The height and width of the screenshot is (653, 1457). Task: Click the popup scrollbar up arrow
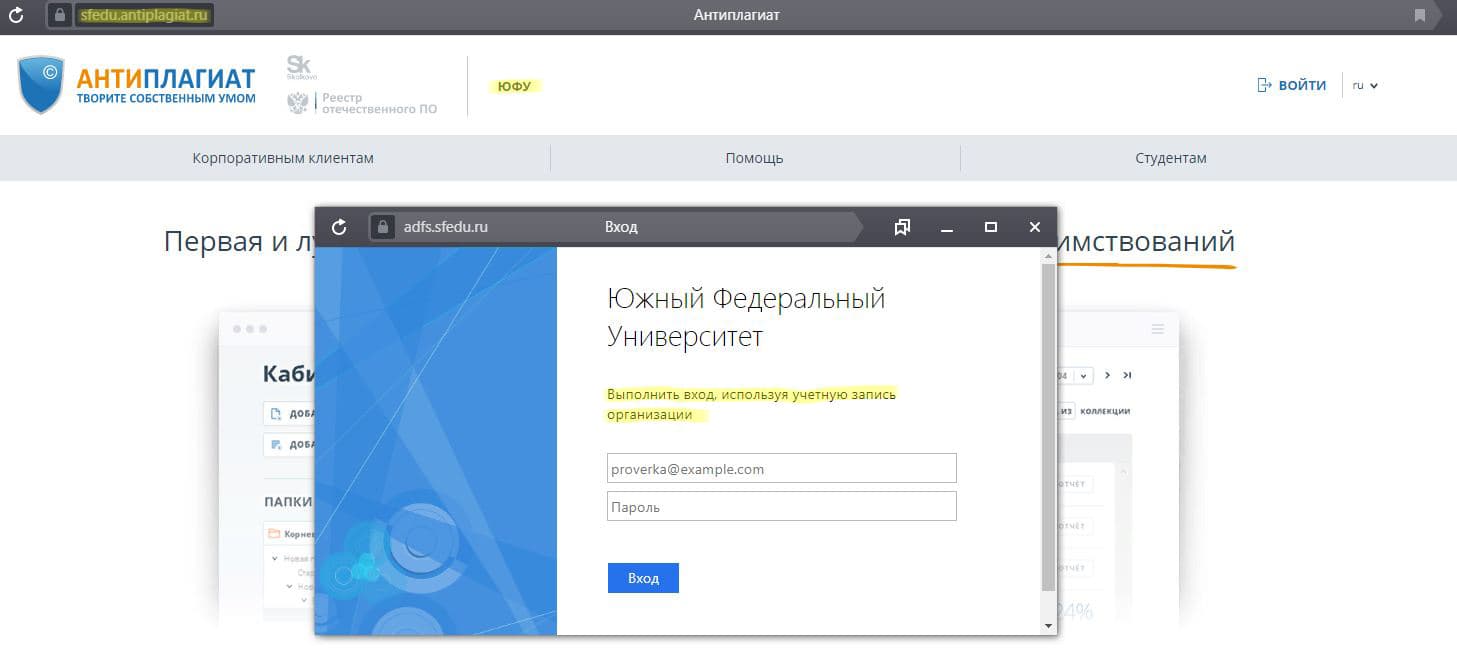(1048, 254)
